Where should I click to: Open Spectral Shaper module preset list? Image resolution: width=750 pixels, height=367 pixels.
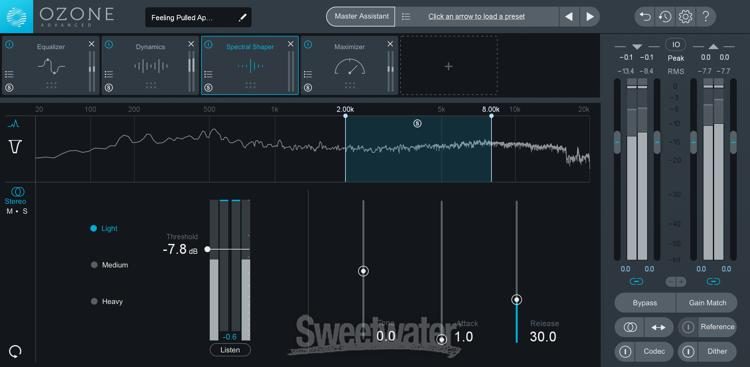tap(208, 74)
